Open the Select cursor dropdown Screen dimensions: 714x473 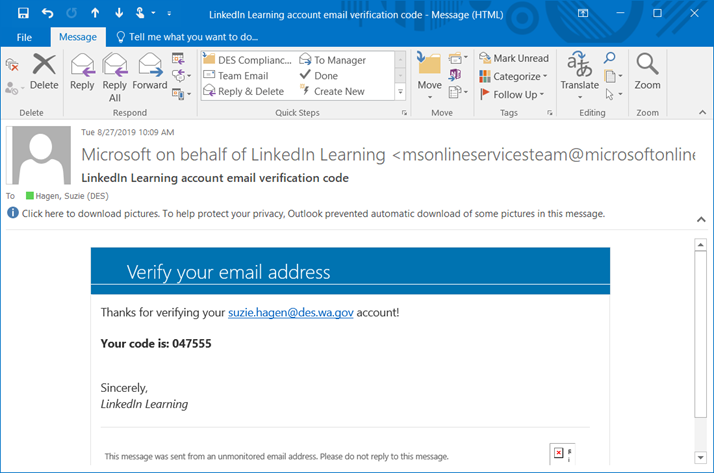coord(613,94)
